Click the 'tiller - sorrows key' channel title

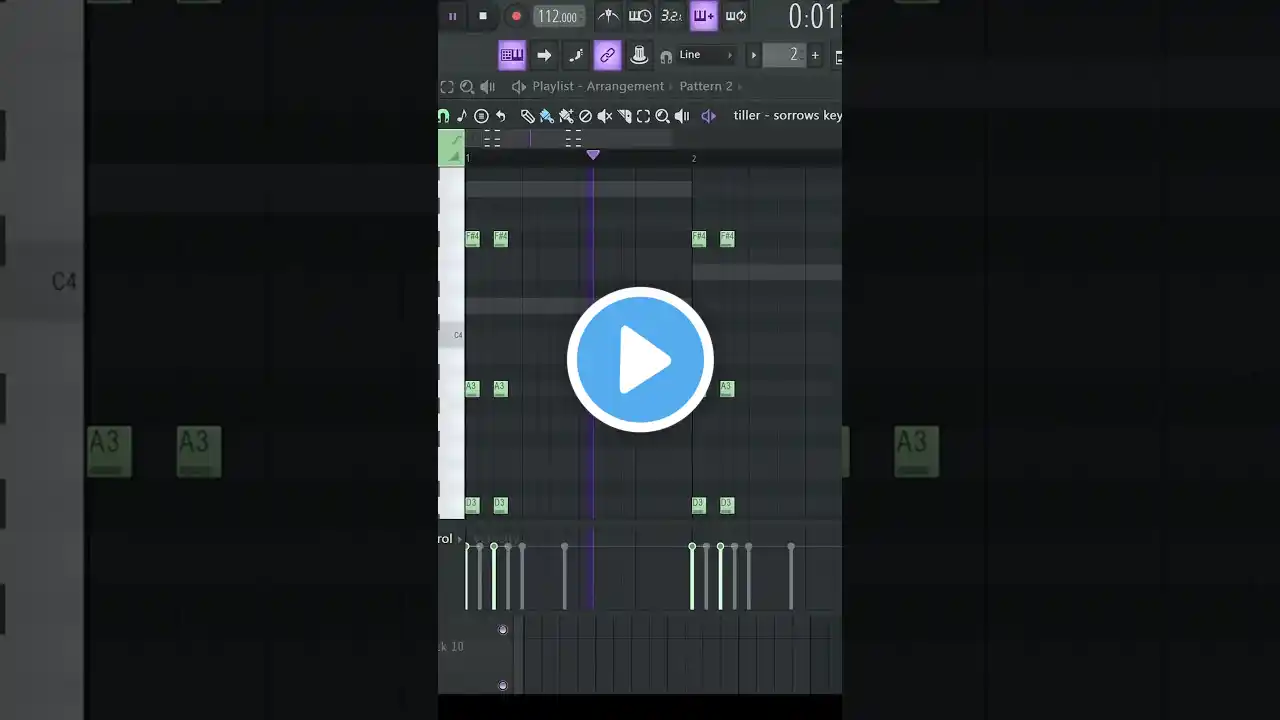click(x=787, y=116)
